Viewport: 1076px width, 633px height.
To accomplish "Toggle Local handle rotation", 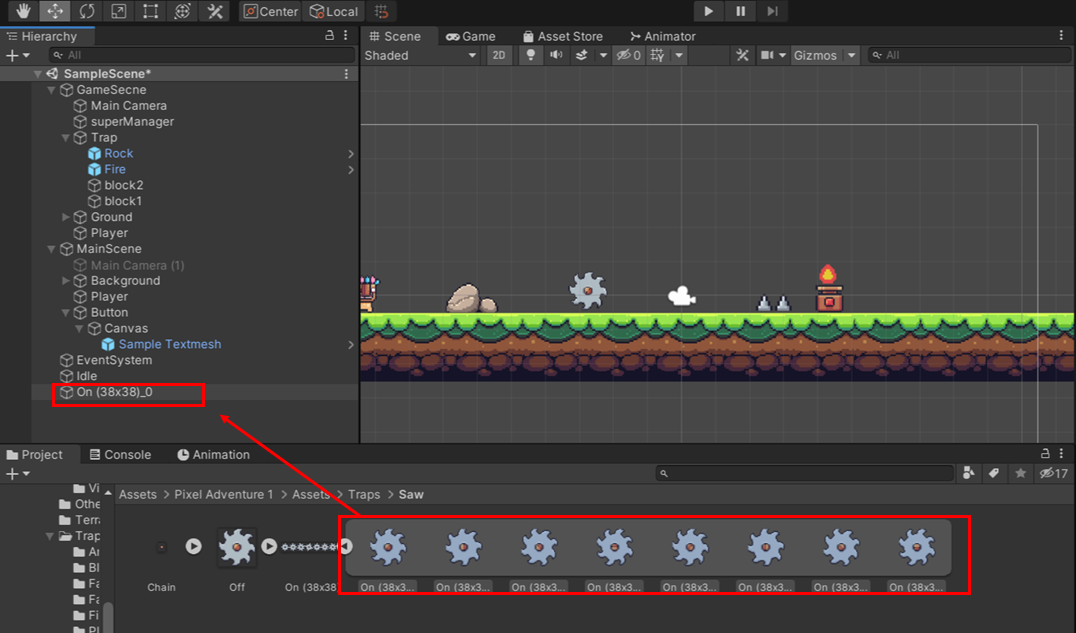I will coord(334,11).
